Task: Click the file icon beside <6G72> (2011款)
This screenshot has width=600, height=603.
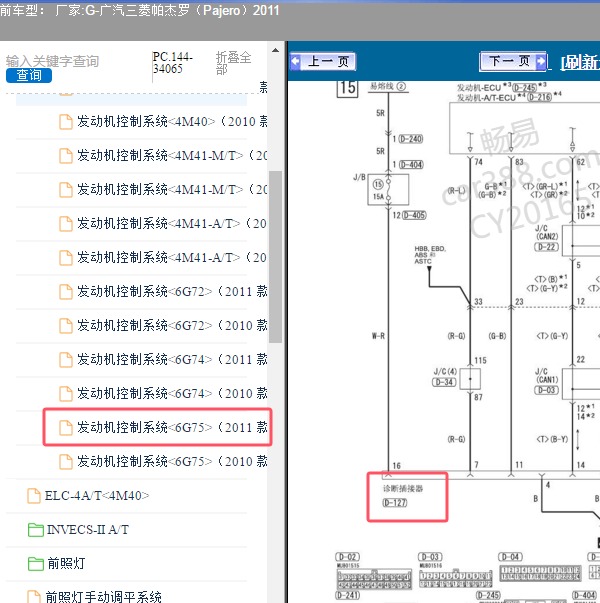Action: click(x=66, y=292)
